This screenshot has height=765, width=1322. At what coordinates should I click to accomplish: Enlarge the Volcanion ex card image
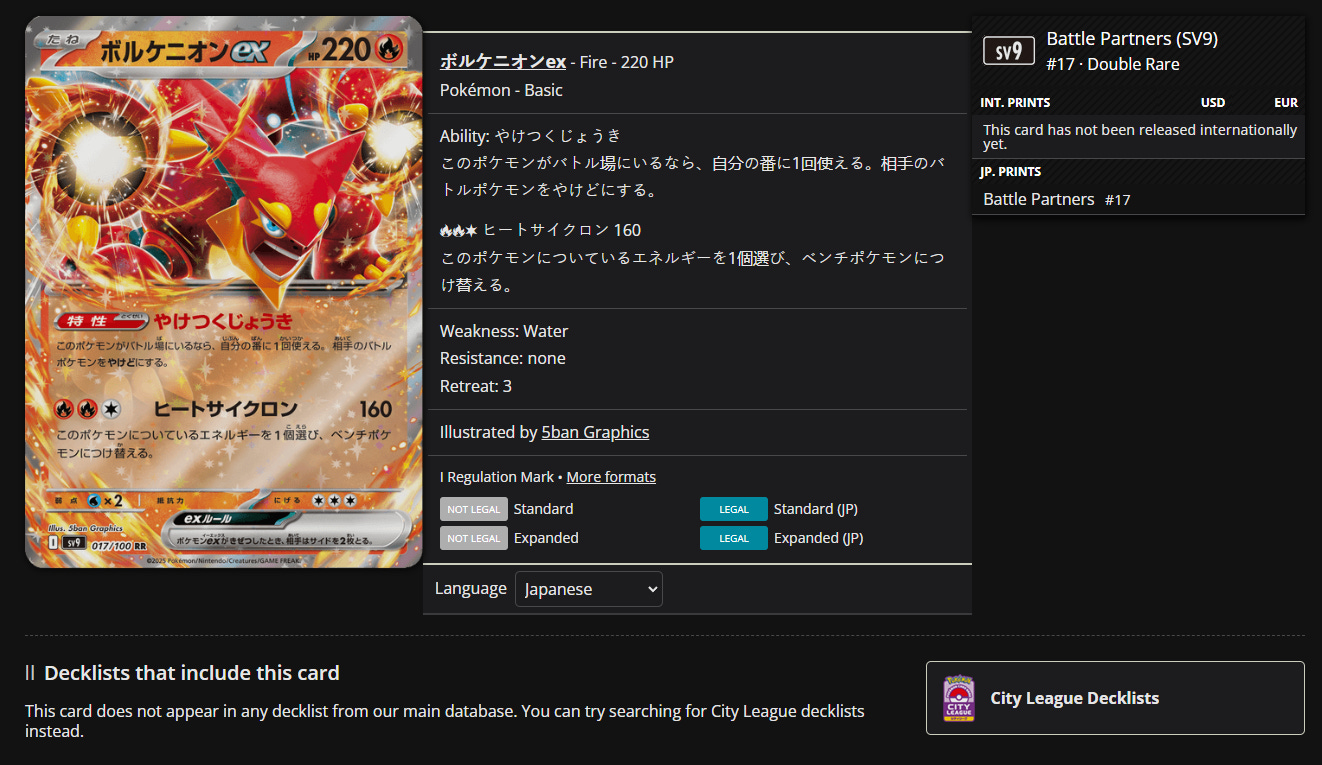224,292
